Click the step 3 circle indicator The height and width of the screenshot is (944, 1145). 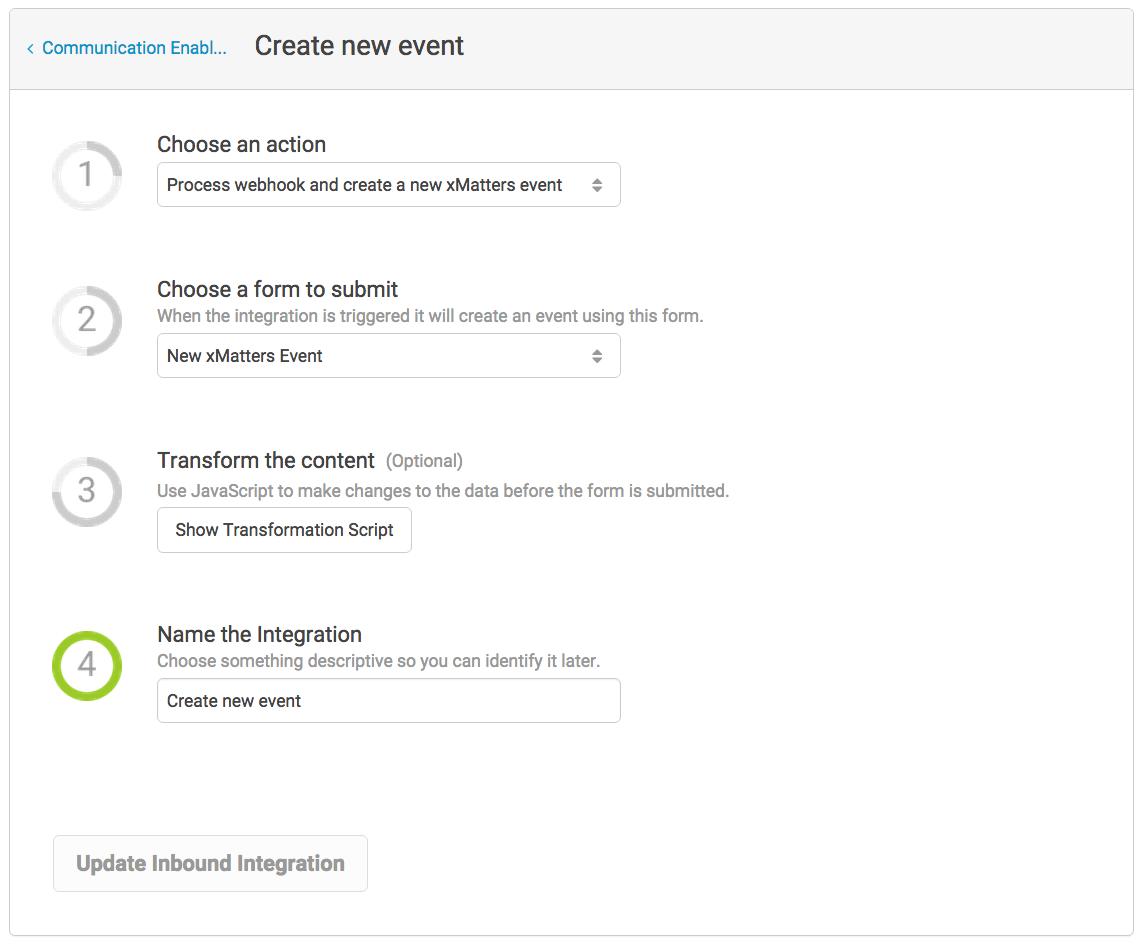pyautogui.click(x=87, y=491)
